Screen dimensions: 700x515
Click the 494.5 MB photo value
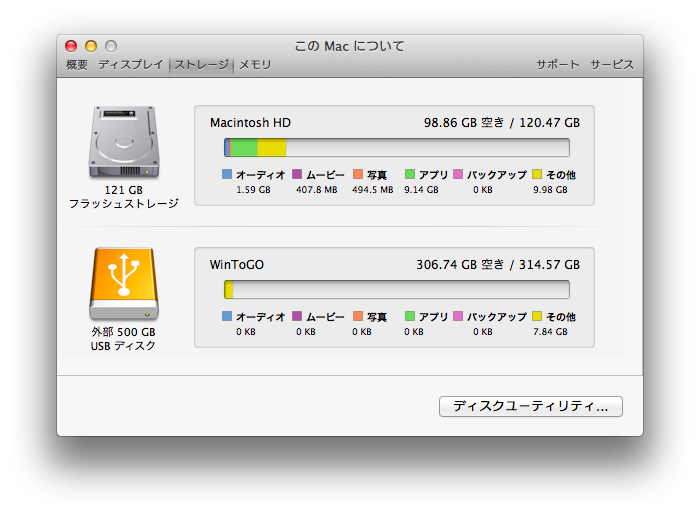[x=372, y=190]
